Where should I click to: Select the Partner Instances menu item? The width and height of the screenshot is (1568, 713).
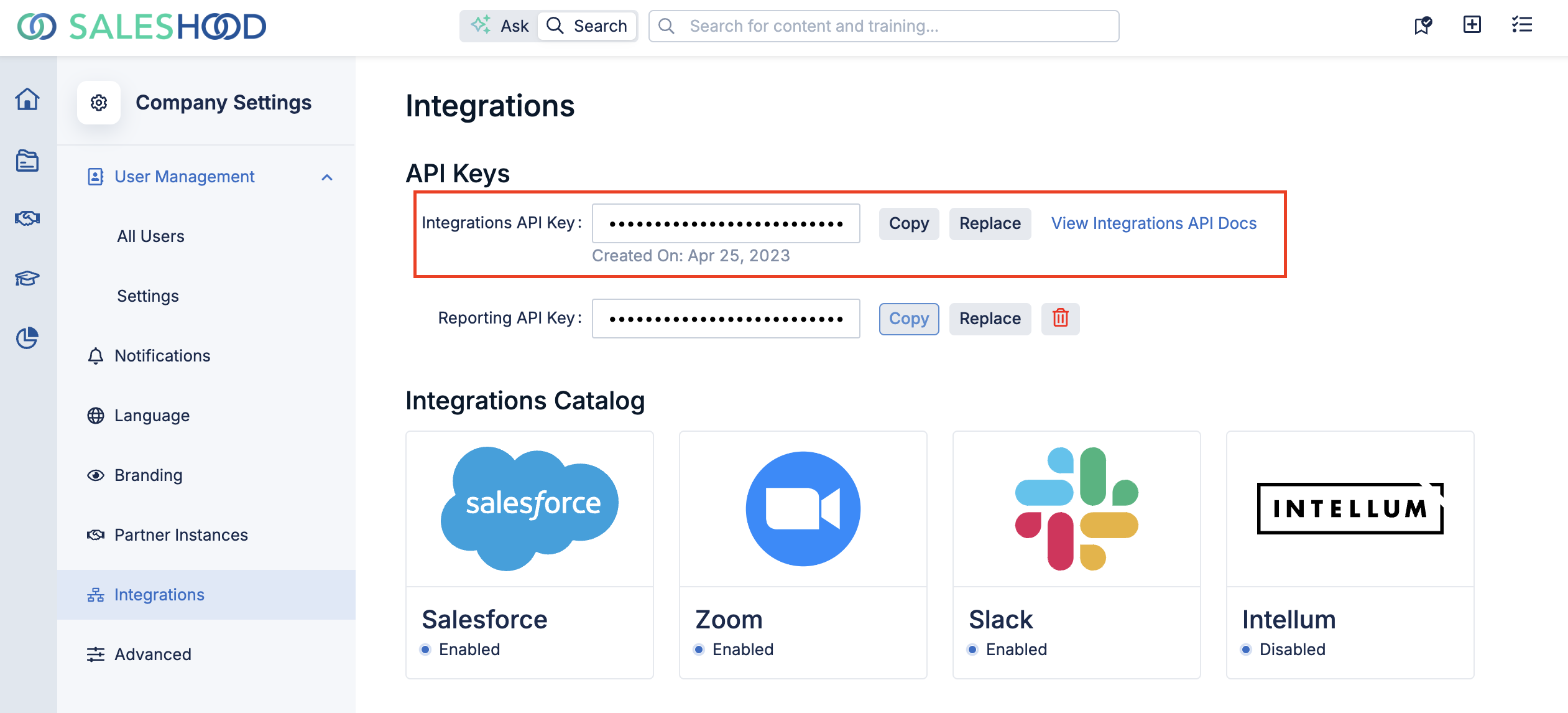[181, 533]
